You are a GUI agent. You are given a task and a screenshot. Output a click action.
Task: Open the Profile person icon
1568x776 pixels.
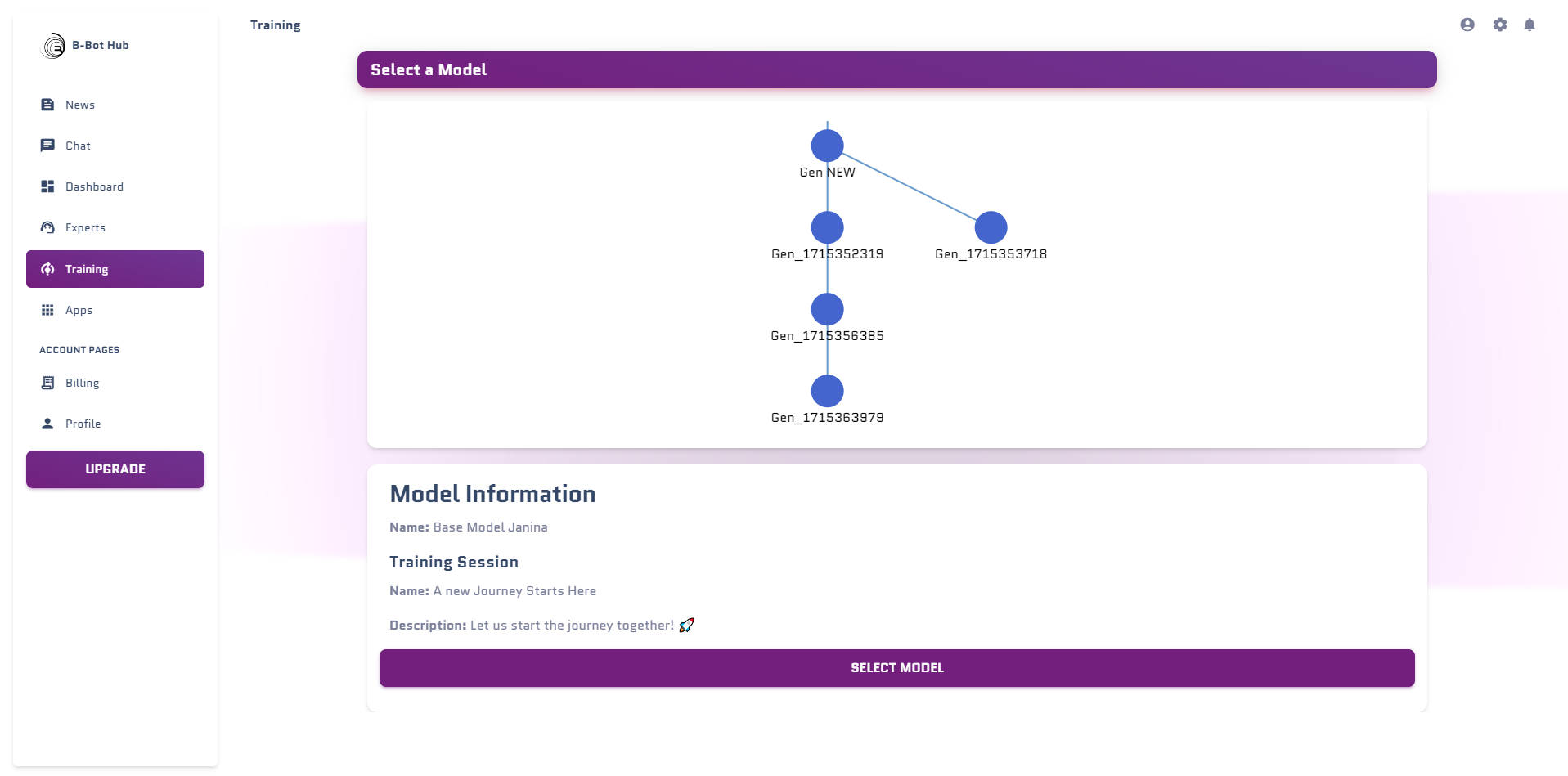coord(47,424)
